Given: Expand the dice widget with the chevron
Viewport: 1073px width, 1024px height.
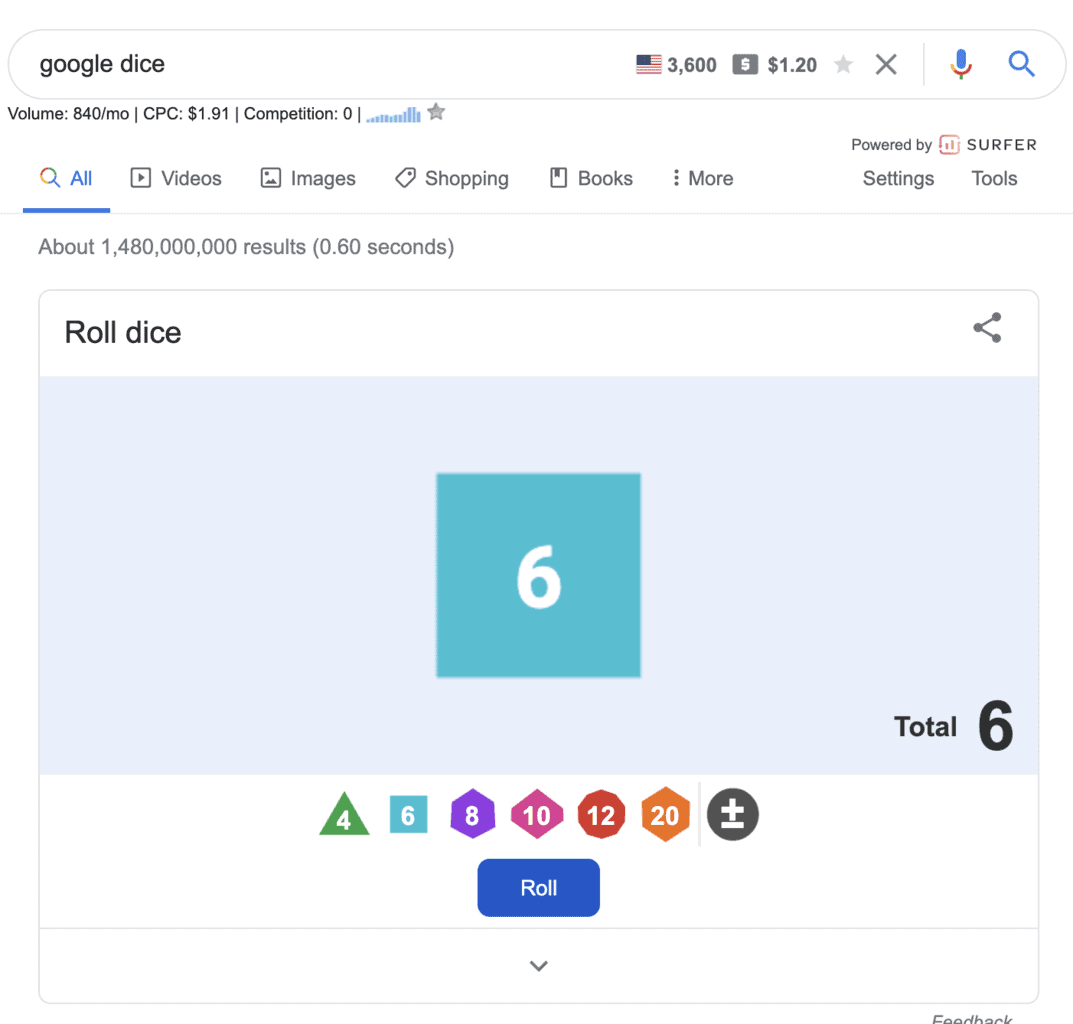Looking at the screenshot, I should [x=539, y=966].
